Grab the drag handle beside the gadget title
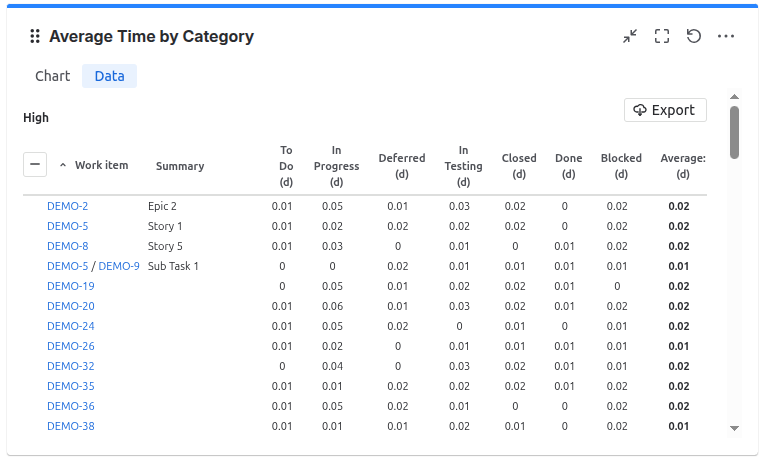 pos(35,36)
